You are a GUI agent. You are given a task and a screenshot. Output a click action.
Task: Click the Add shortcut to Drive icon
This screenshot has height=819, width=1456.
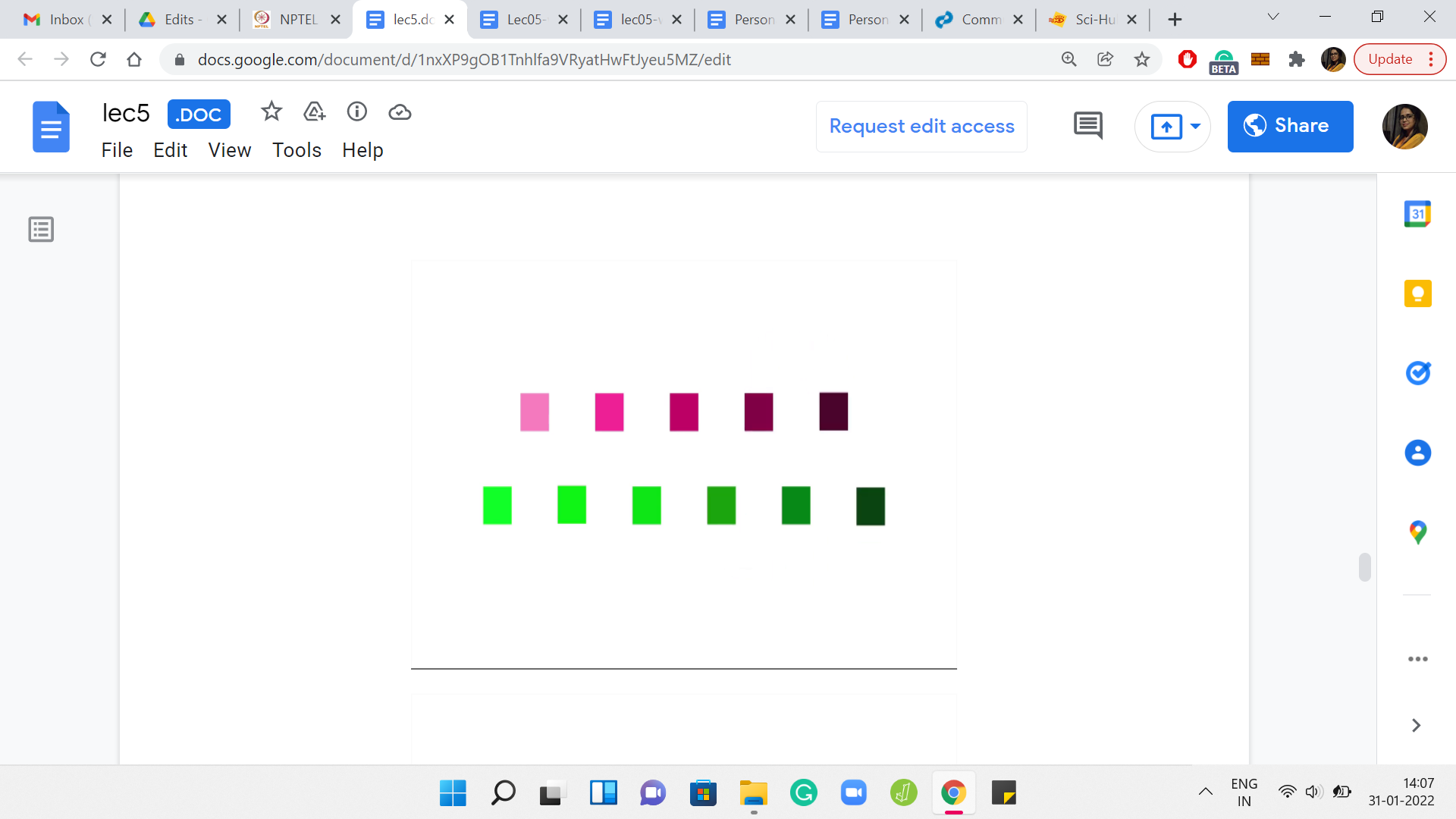314,112
